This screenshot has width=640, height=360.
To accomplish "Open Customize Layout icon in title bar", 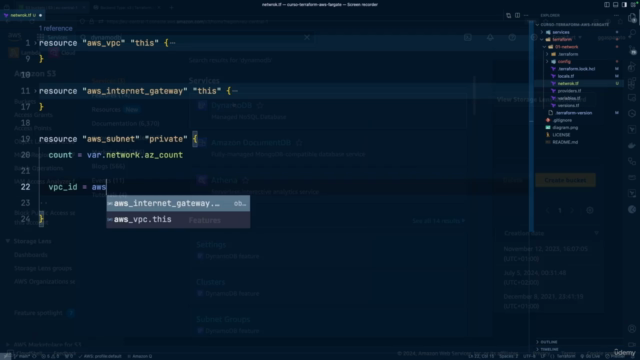I will [633, 4].
